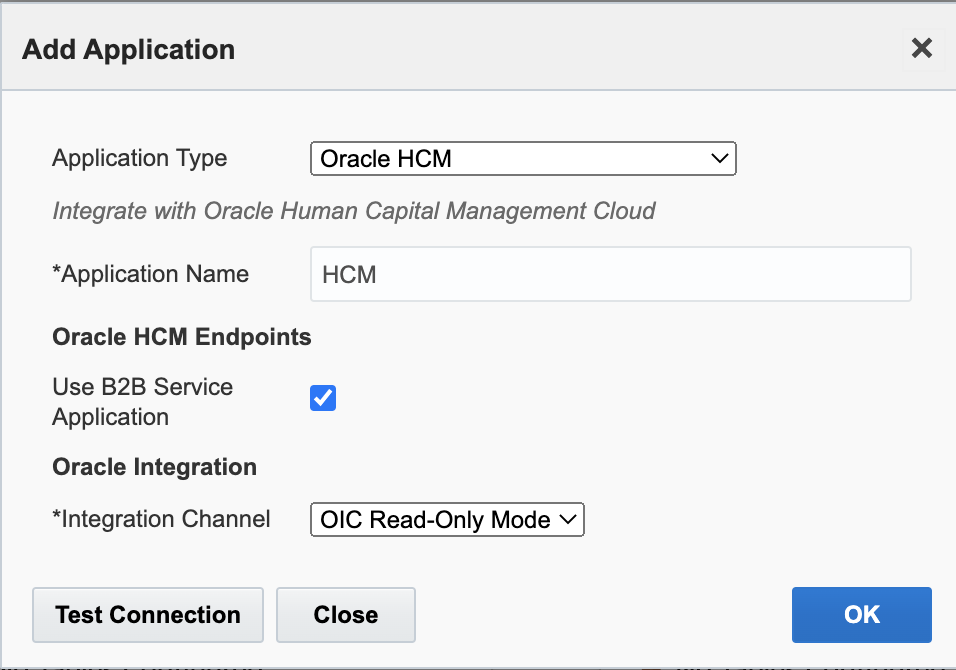Image resolution: width=956 pixels, height=670 pixels.
Task: Click the *Integration Channel label
Action: coord(161,519)
